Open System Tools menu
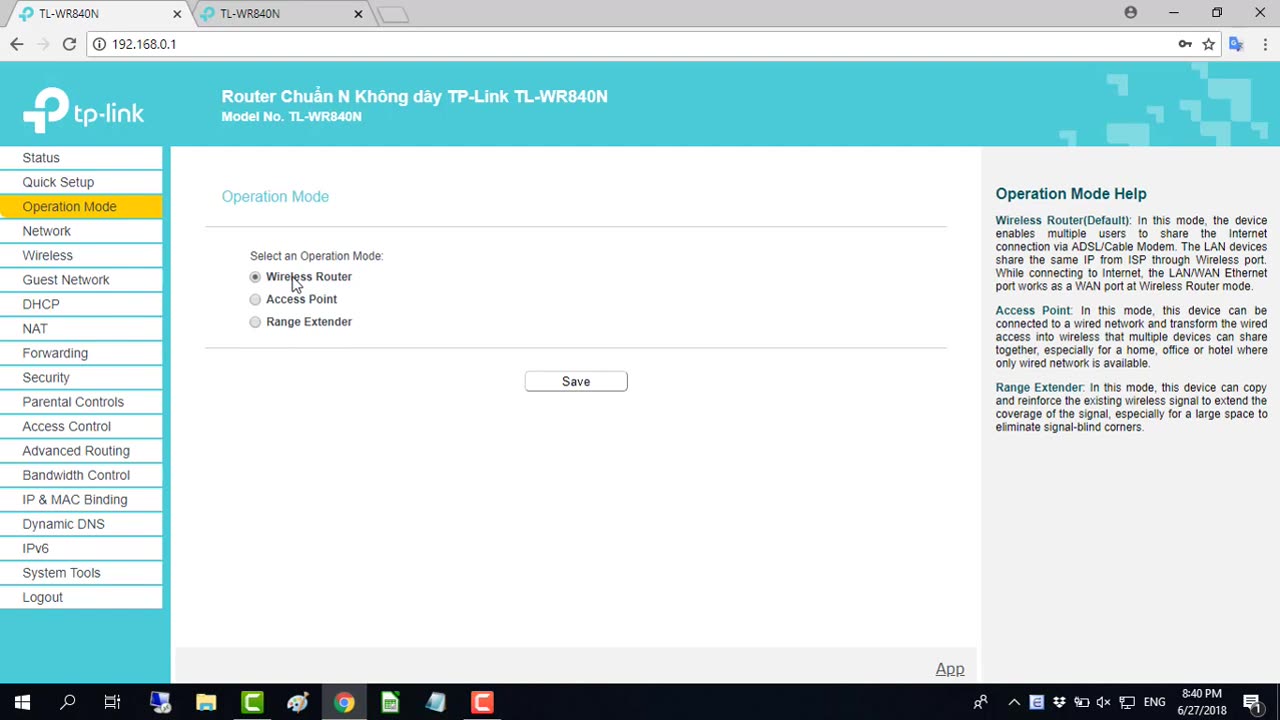The width and height of the screenshot is (1280, 720). pyautogui.click(x=81, y=573)
